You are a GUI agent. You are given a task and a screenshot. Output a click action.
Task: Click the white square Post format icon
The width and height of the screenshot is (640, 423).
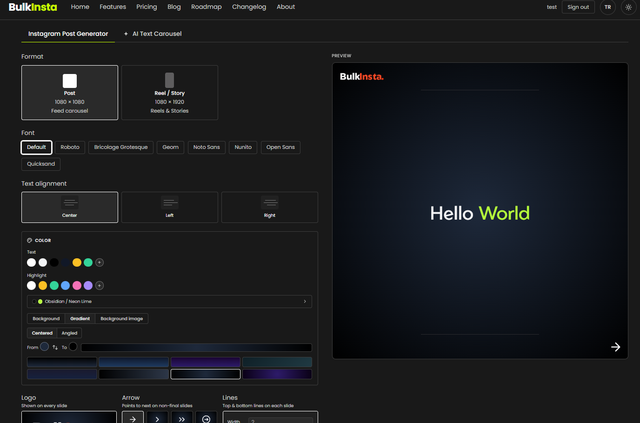click(x=69, y=81)
